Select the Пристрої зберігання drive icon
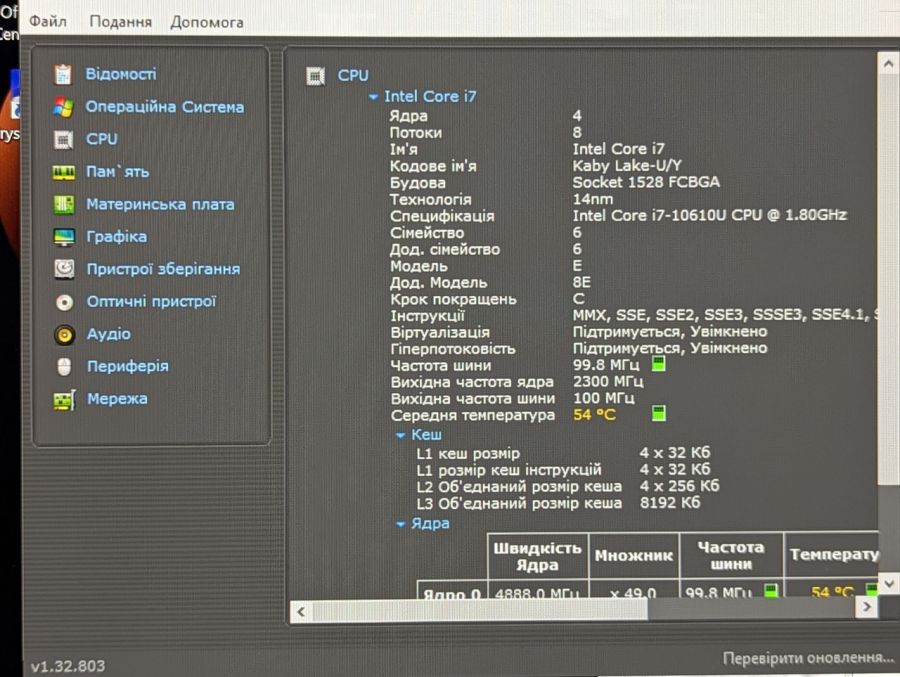The width and height of the screenshot is (900, 677). [x=64, y=269]
